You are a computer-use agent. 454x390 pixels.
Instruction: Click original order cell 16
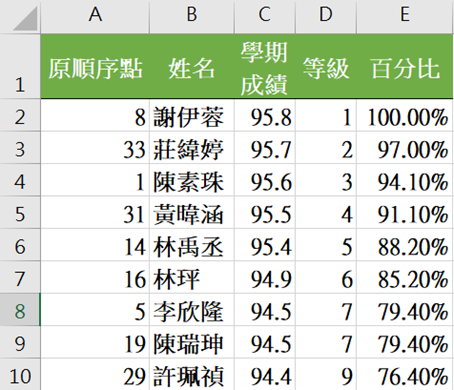pos(95,277)
